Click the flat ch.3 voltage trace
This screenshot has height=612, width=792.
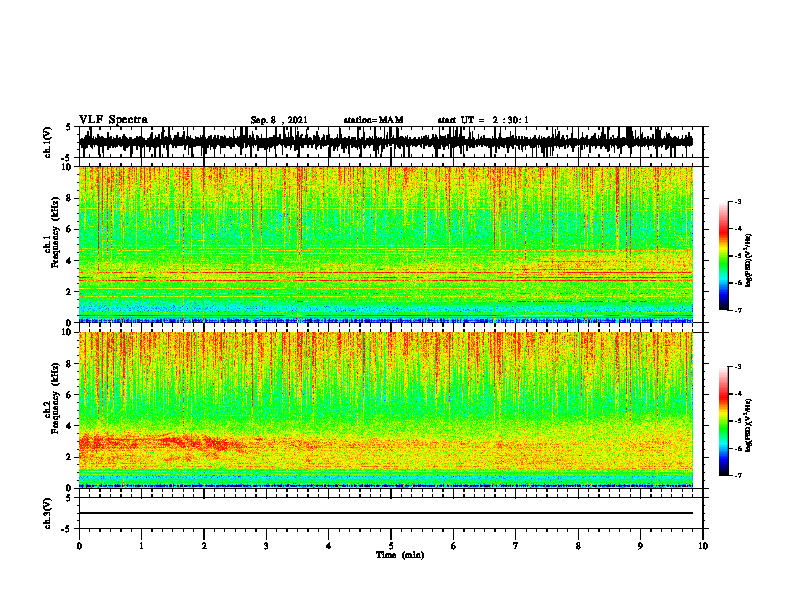tap(386, 513)
